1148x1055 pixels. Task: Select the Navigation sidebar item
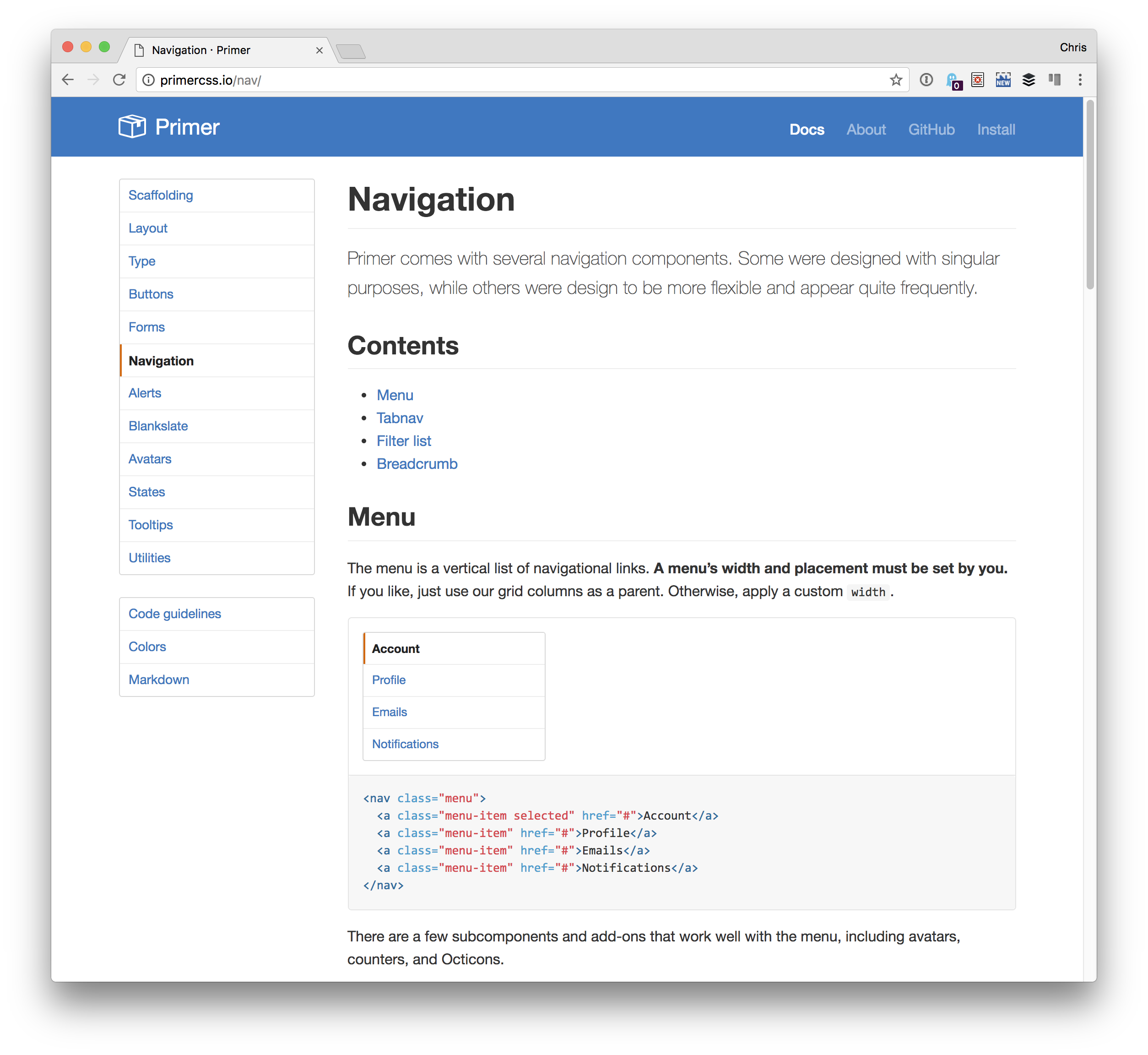tap(217, 361)
